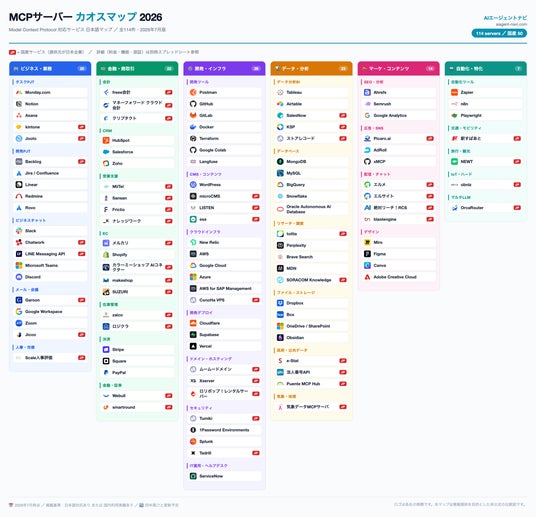The height and width of the screenshot is (517, 536).
Task: Open the WordPress entry
Action: tap(225, 185)
